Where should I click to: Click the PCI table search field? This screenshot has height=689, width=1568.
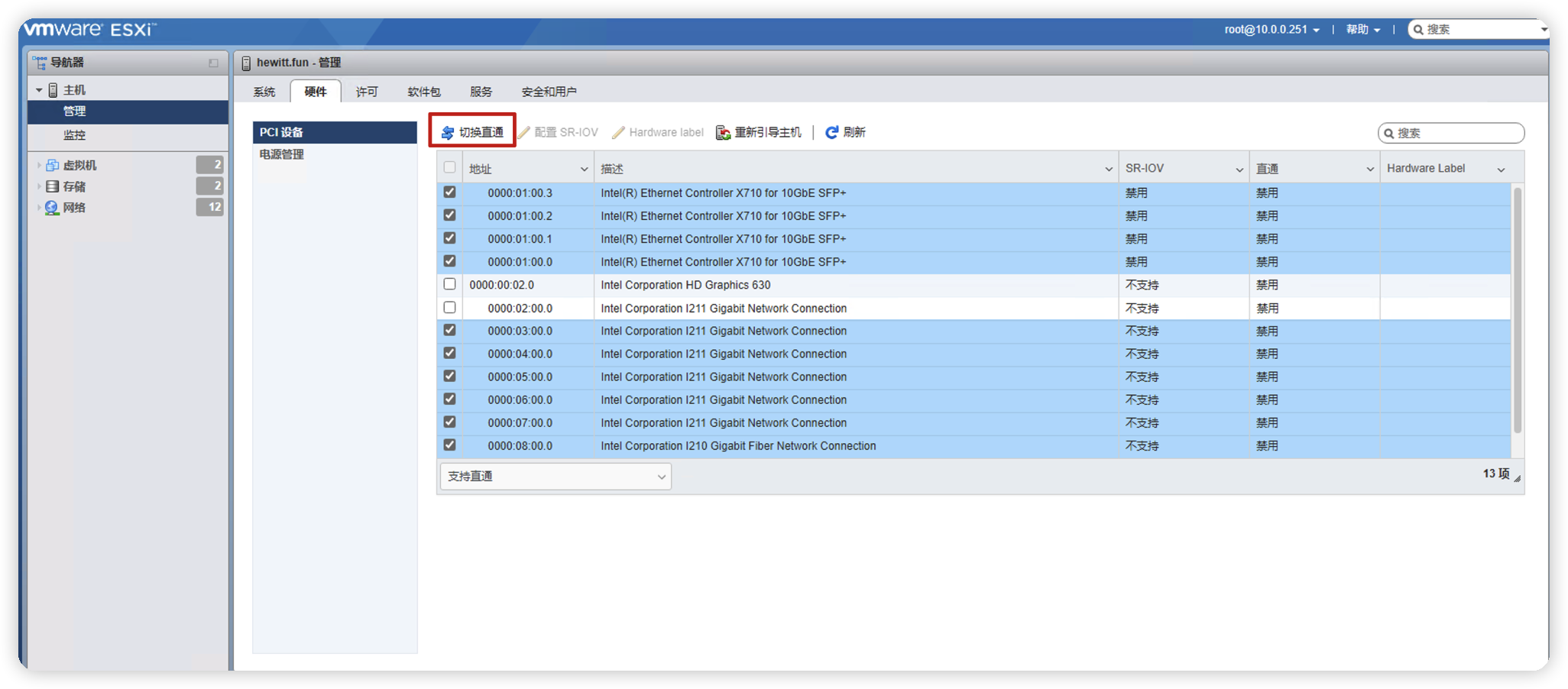point(1451,133)
